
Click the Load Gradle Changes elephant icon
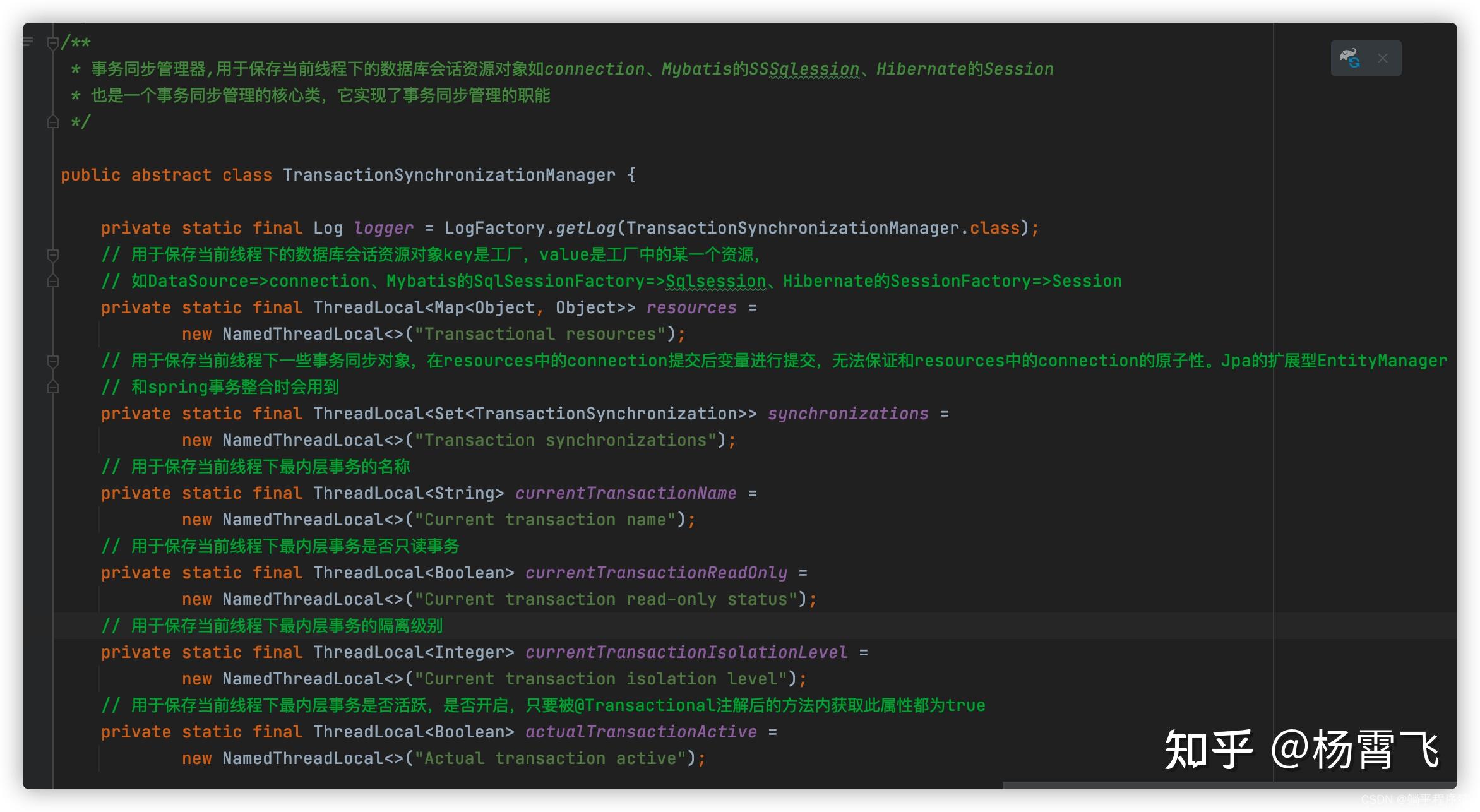point(1350,58)
